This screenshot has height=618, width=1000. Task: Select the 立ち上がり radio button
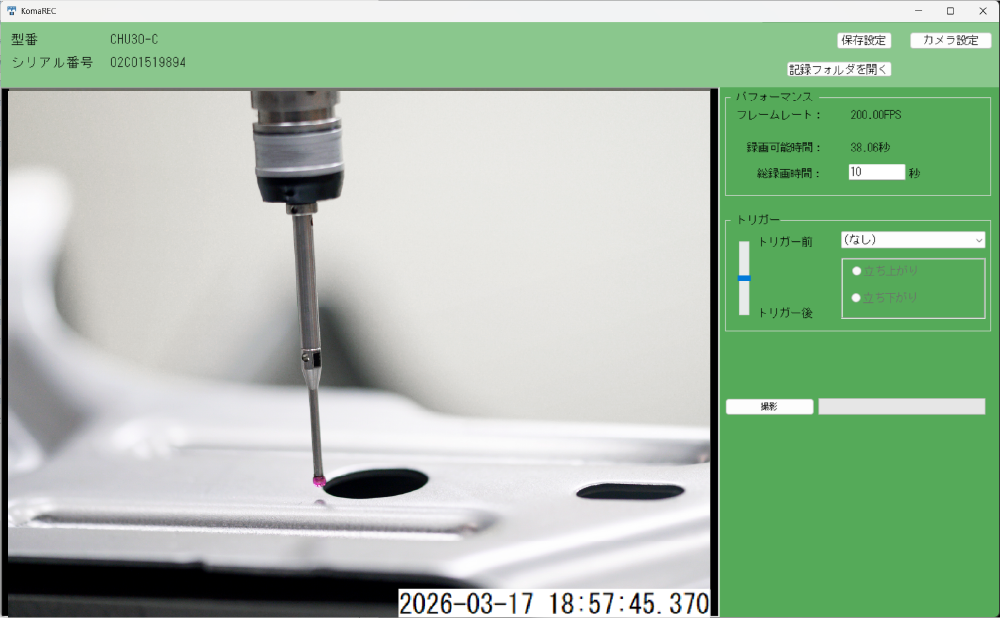coord(856,270)
